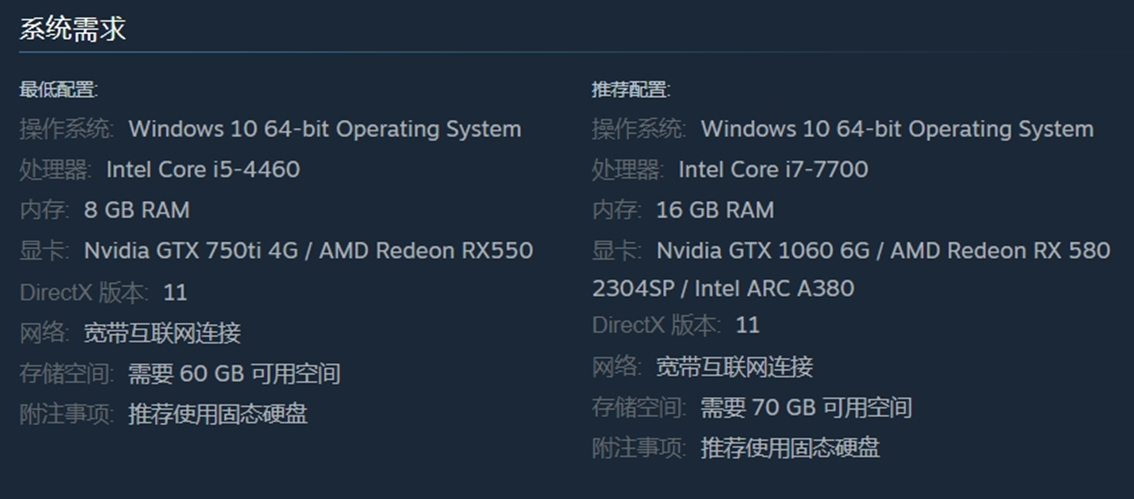Click the recommended column's 推荐使用固态硬盘 note

coord(790,448)
